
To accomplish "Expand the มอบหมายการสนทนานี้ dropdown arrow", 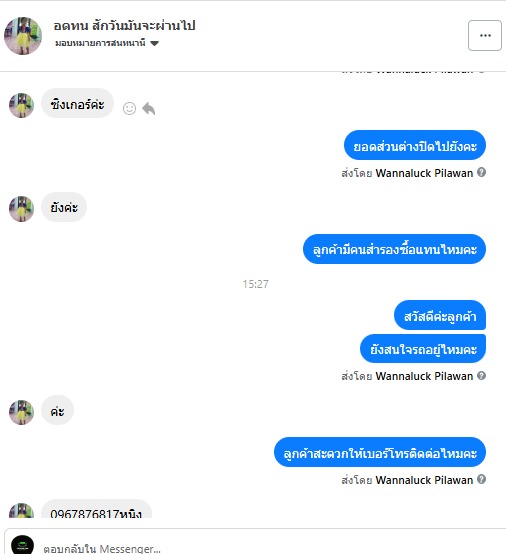I will pyautogui.click(x=154, y=43).
